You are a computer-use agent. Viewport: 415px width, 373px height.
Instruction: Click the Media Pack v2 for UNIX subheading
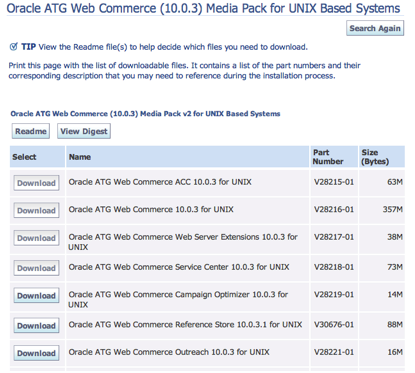145,114
